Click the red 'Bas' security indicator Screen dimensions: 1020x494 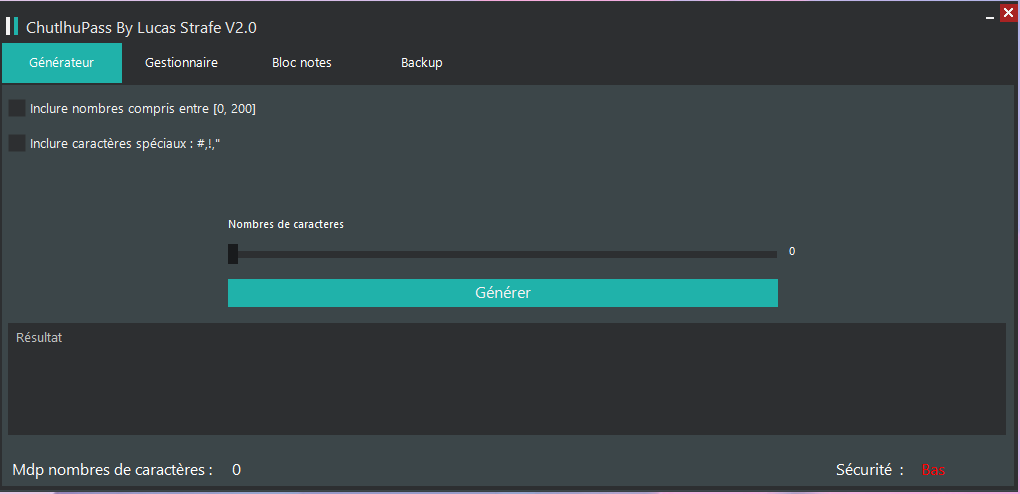pos(933,470)
